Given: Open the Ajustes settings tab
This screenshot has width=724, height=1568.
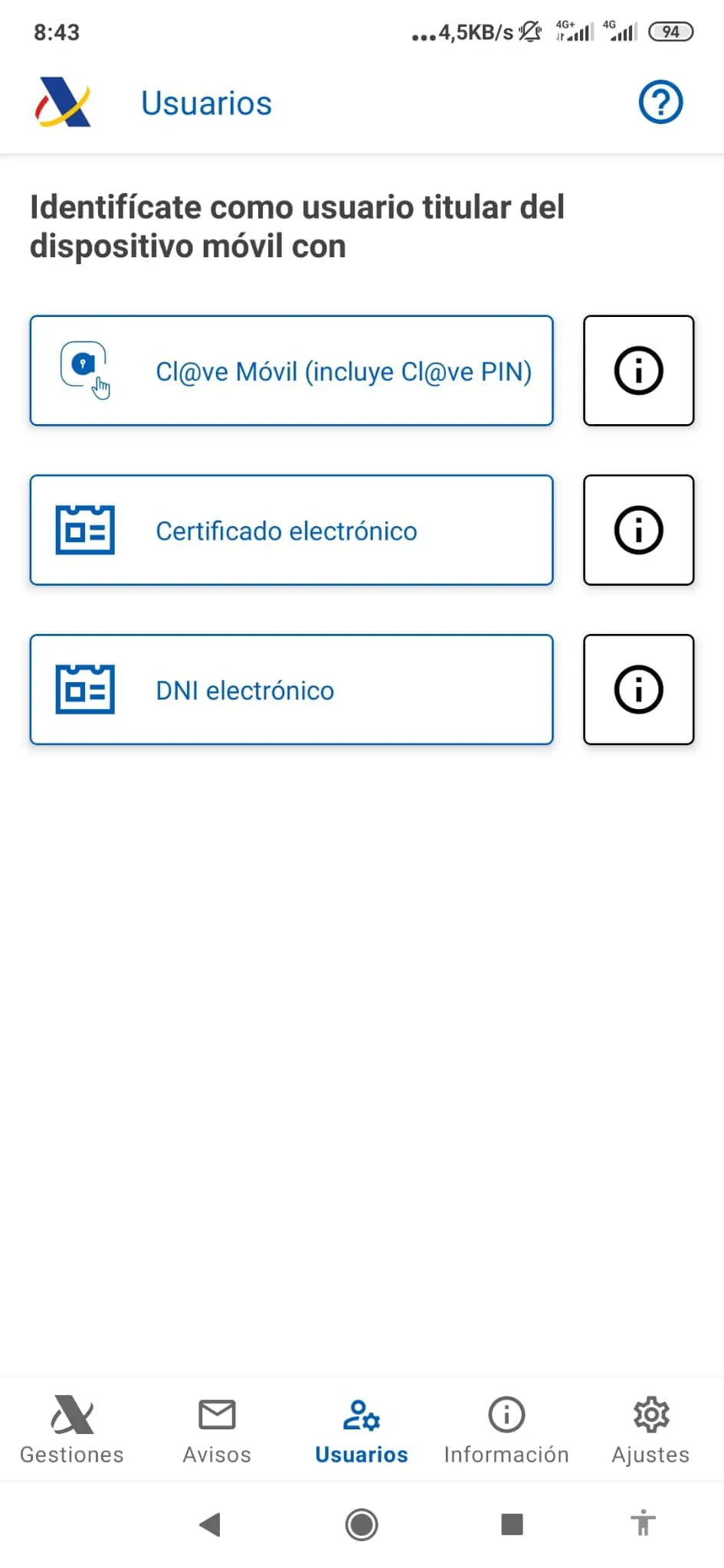Looking at the screenshot, I should coord(650,1429).
